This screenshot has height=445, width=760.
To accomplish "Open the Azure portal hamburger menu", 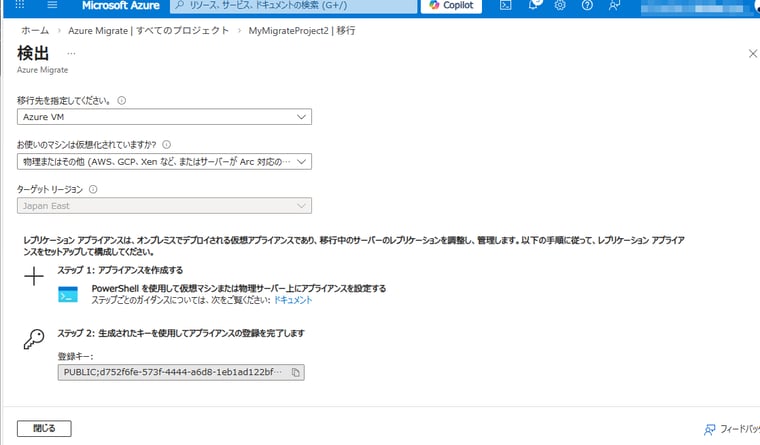I will click(52, 5).
